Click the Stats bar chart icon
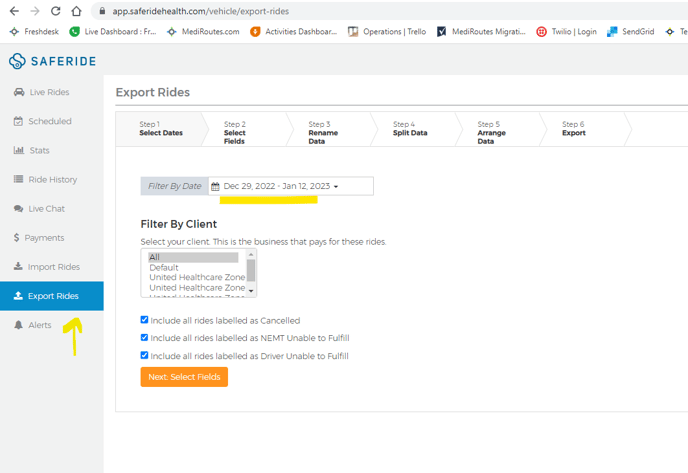 point(19,151)
